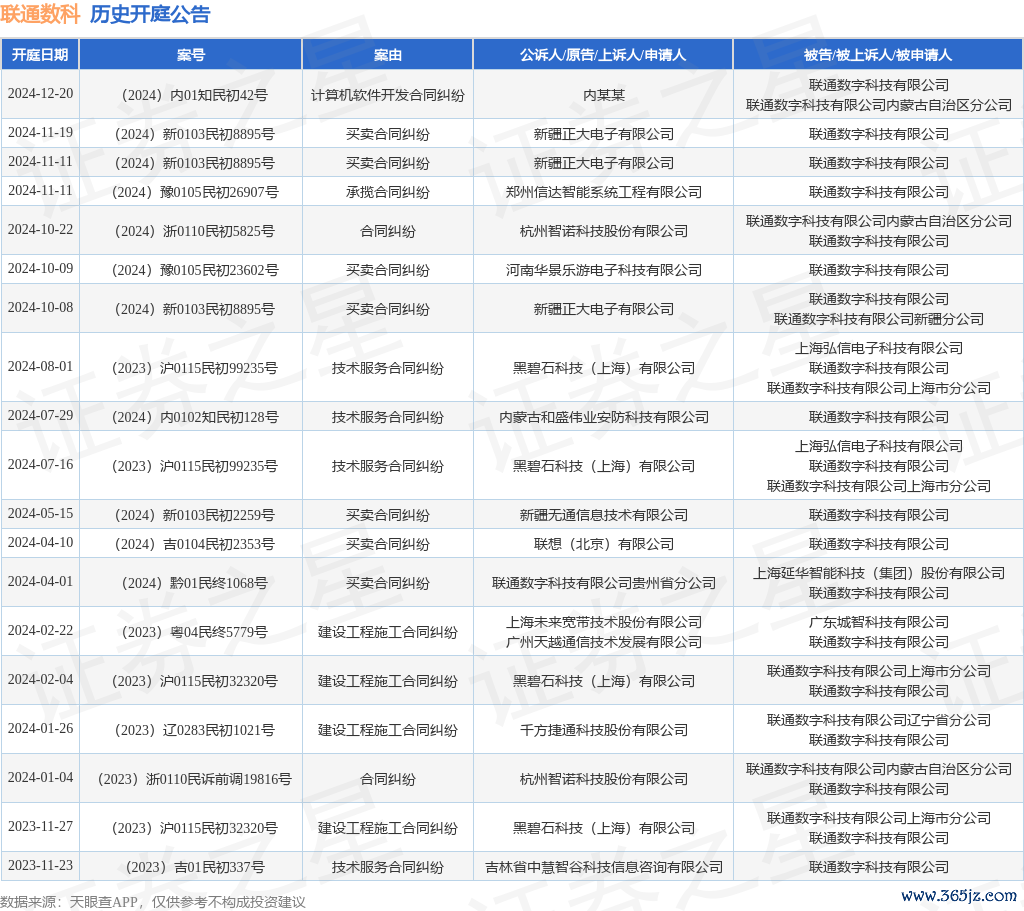Click the cell 计算机软件开发合同纠纷
This screenshot has width=1024, height=911.
coord(387,95)
